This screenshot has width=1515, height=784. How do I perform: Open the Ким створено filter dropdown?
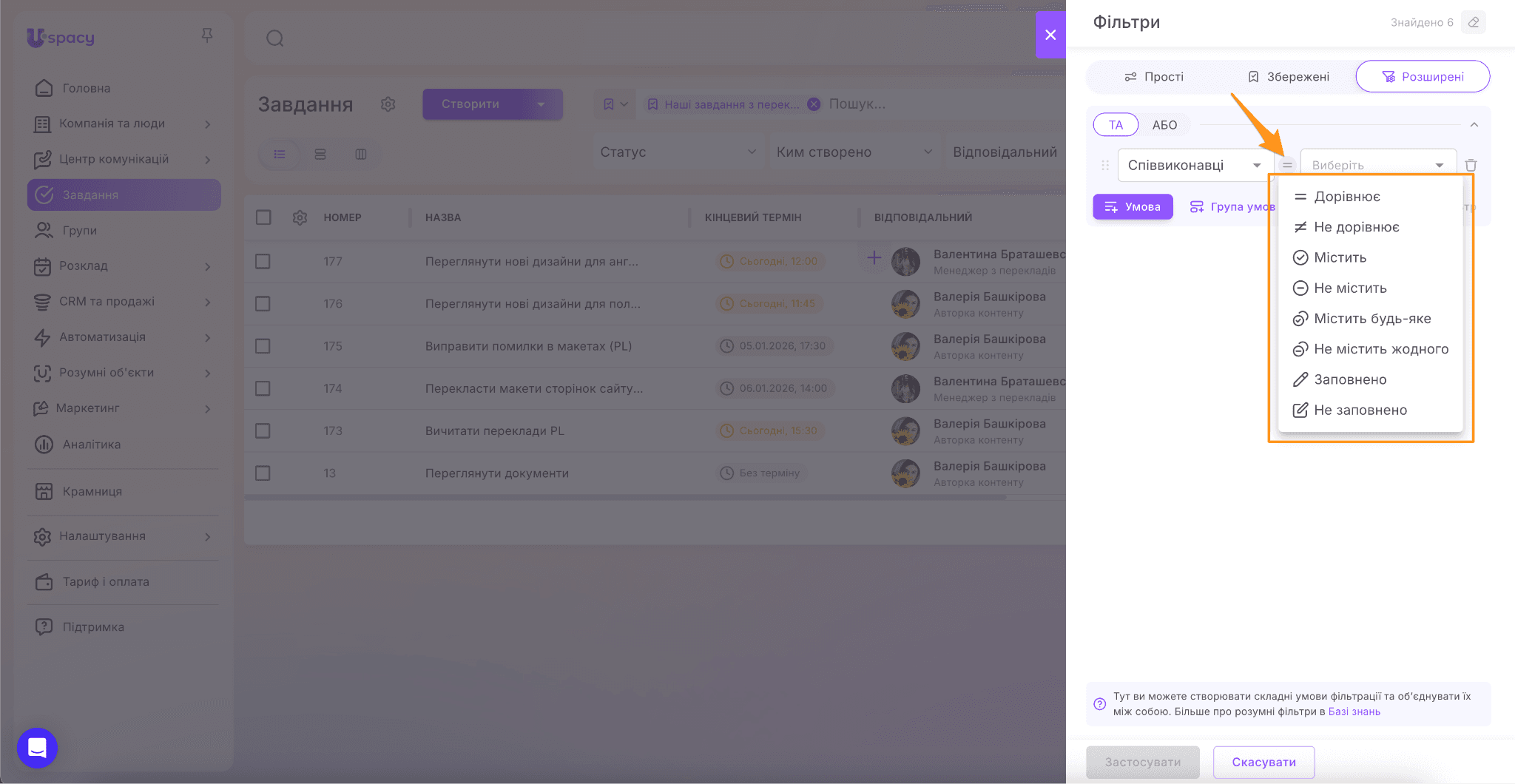coord(854,152)
